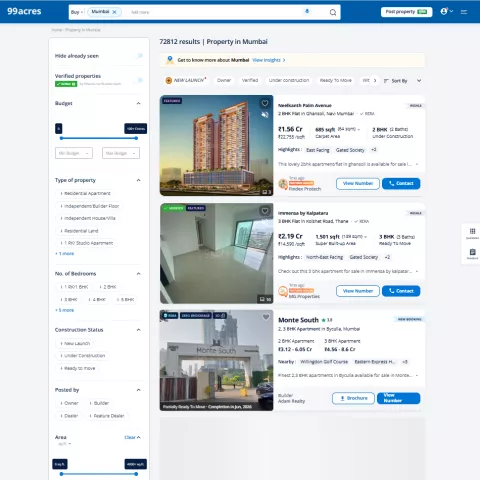480x480 pixels.
Task: Save Monte South listing with heart icon
Action: [x=266, y=317]
